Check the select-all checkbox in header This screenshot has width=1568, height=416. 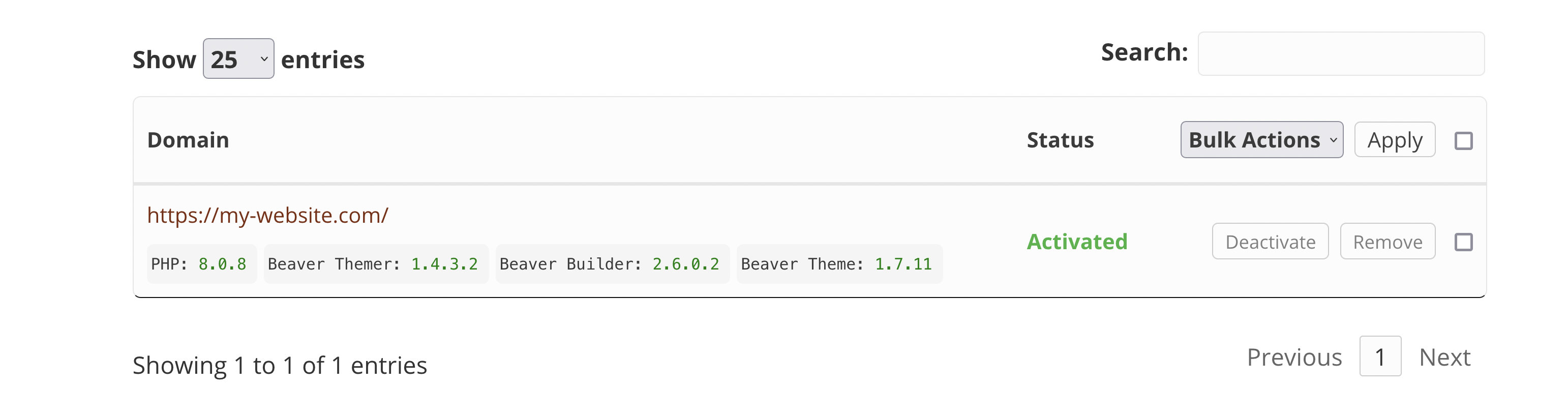(x=1464, y=140)
